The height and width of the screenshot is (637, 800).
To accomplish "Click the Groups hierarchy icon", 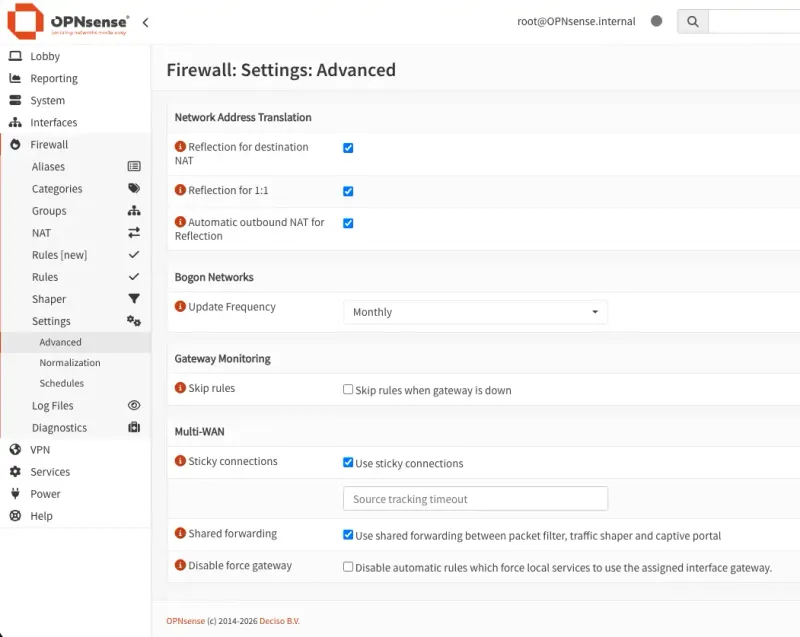I will pyautogui.click(x=132, y=210).
